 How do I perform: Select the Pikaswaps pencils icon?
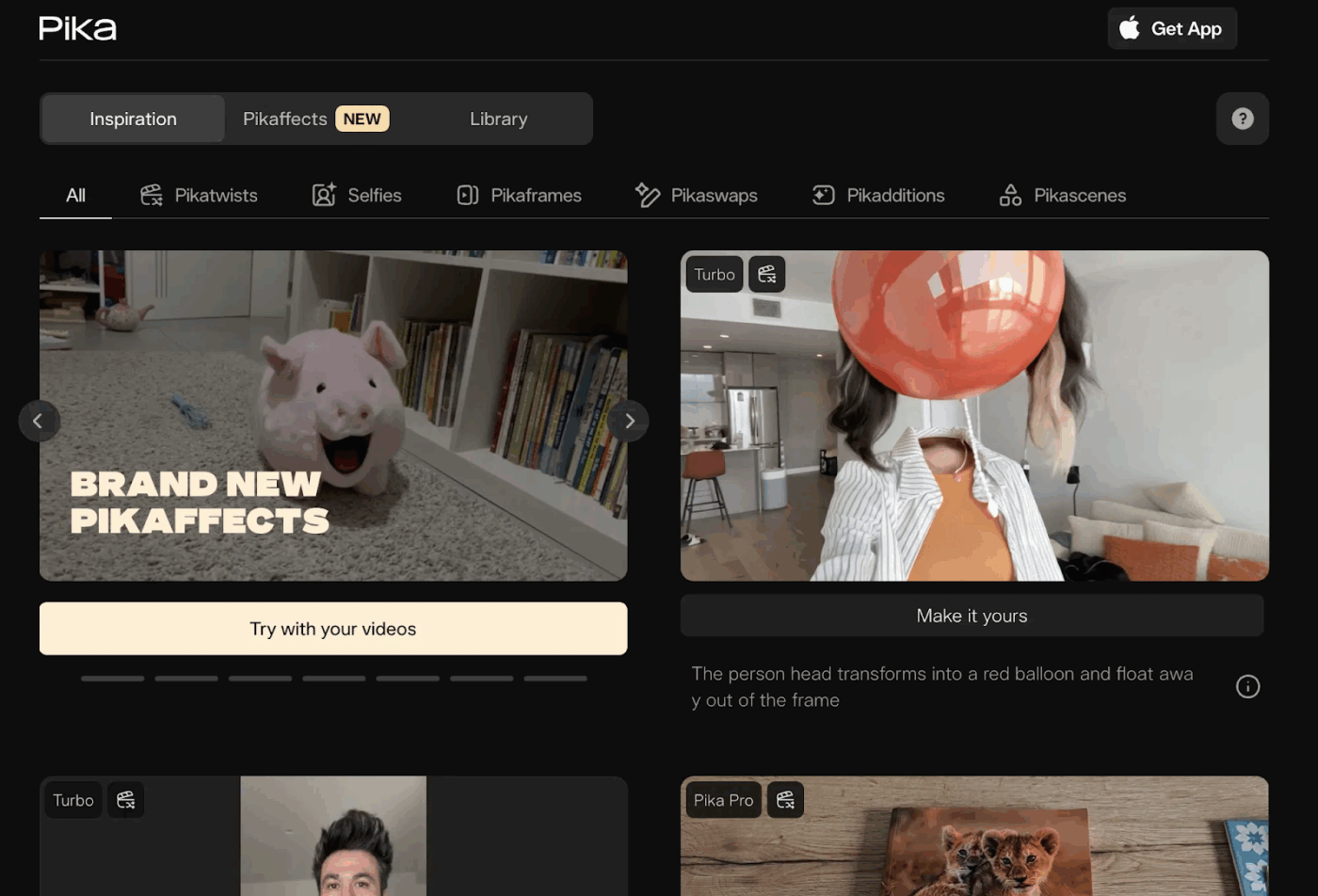[646, 195]
